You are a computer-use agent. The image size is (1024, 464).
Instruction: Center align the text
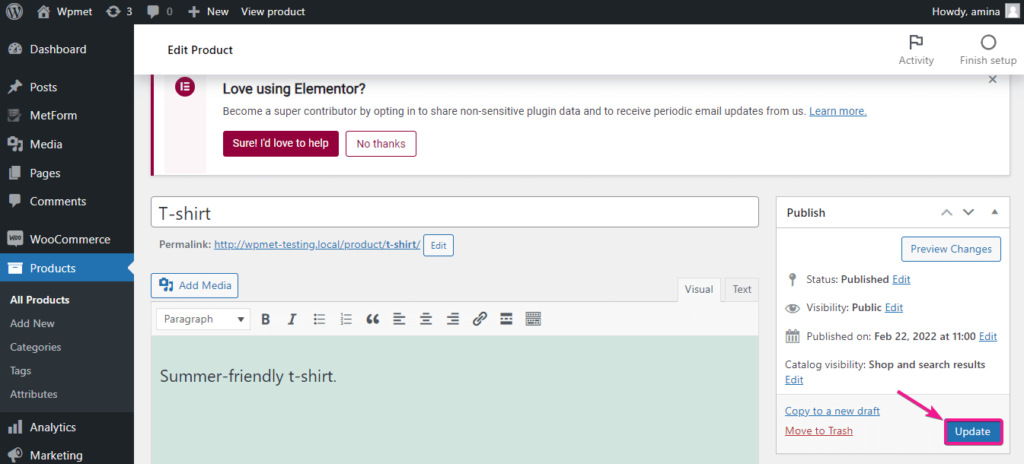coord(426,319)
